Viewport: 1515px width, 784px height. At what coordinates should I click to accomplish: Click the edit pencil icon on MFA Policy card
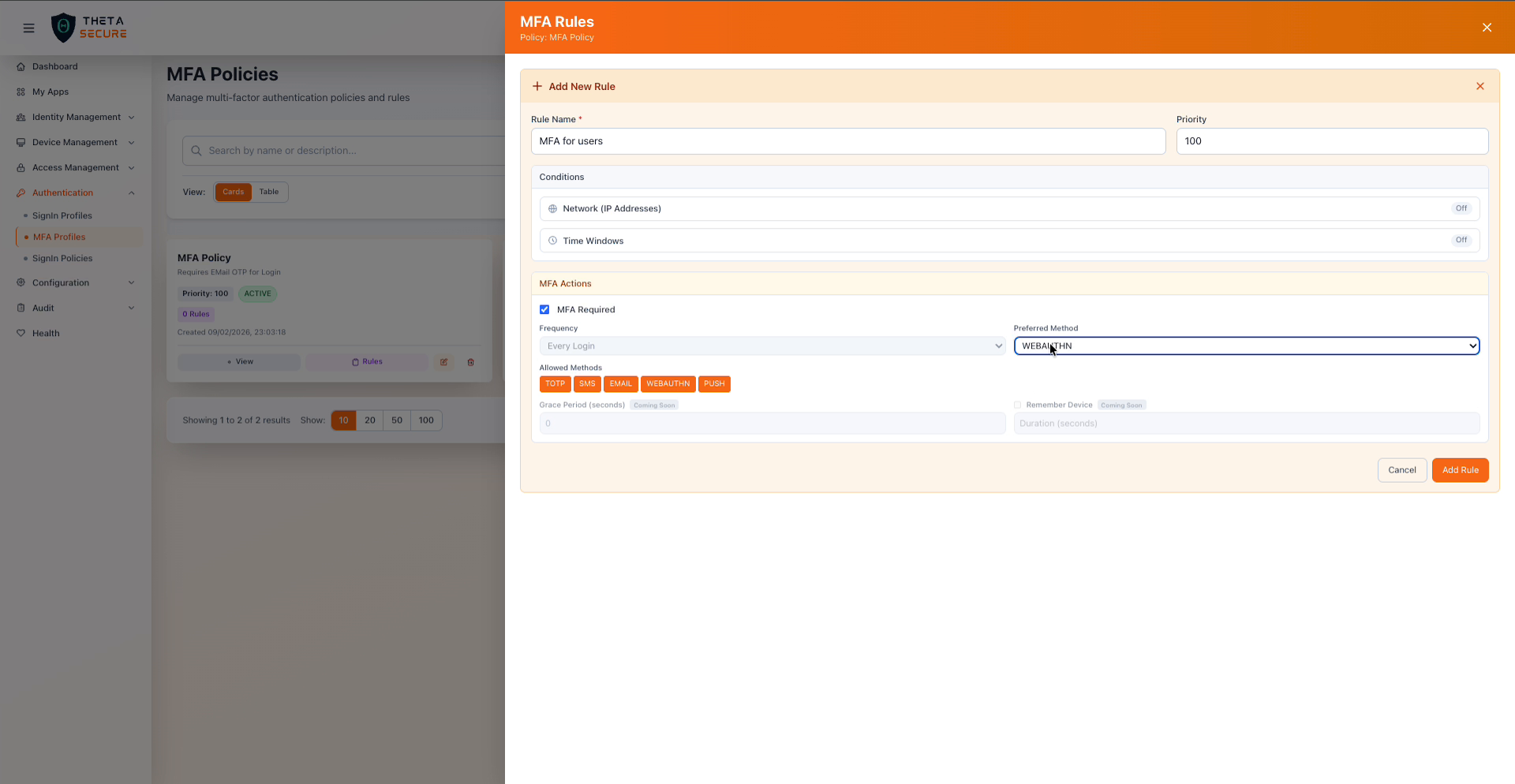pos(443,361)
